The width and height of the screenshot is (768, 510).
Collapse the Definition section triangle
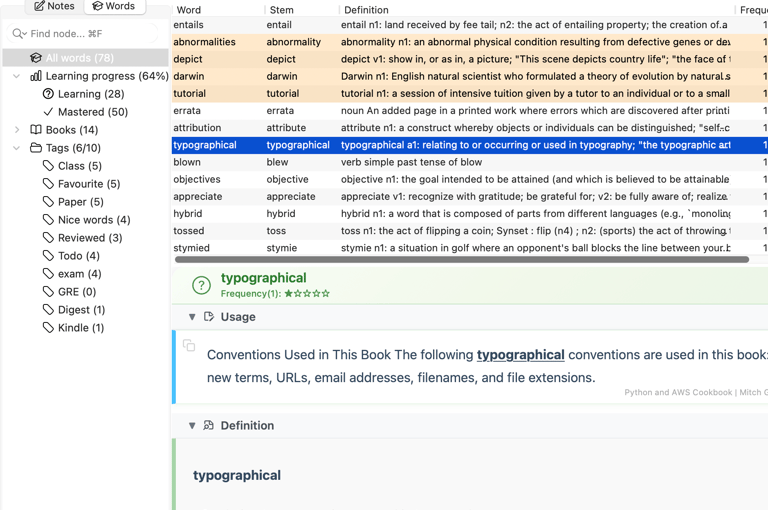click(x=192, y=426)
